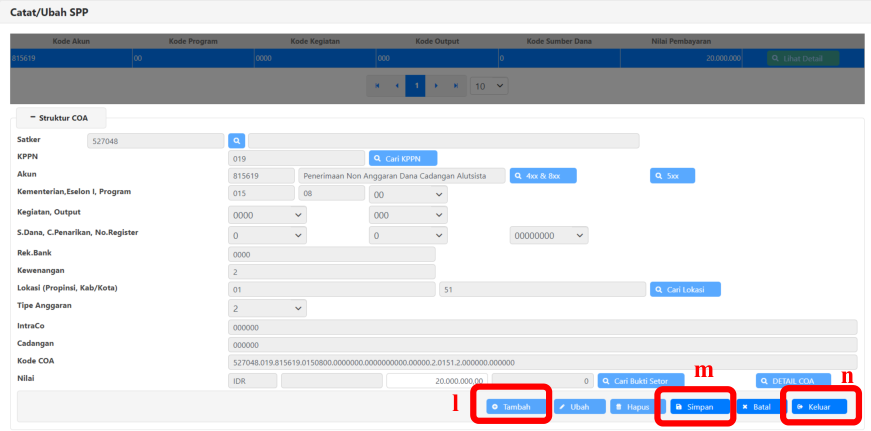The height and width of the screenshot is (431, 871).
Task: Open the Program dropdown showing 00
Action: point(407,194)
